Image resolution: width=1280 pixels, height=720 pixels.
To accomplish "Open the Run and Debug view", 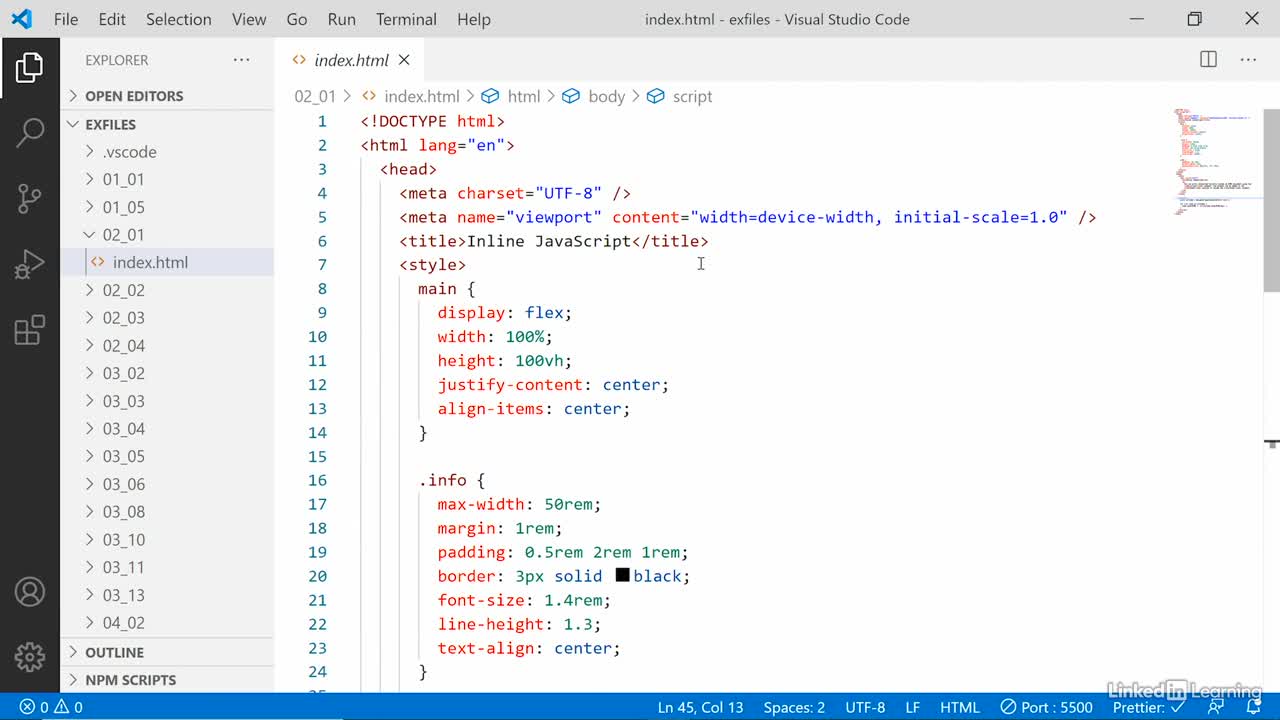I will coord(30,264).
